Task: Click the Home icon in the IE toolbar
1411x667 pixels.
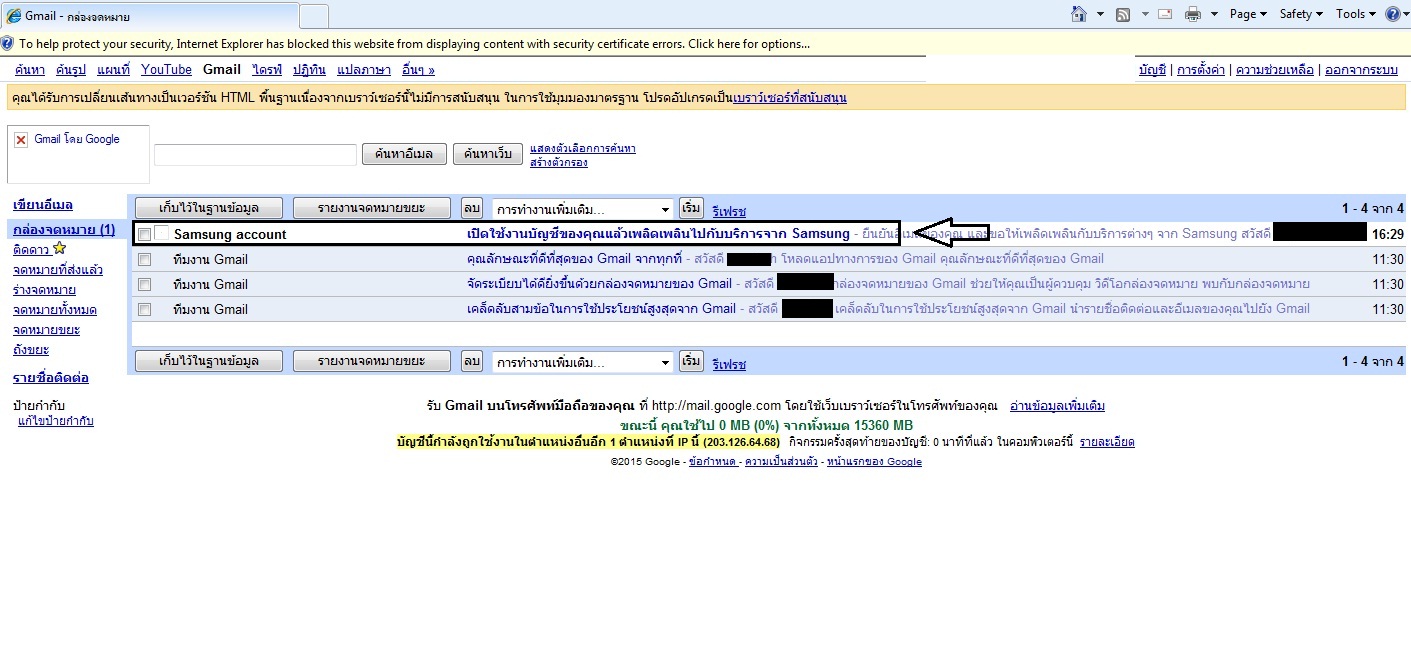Action: click(1079, 14)
